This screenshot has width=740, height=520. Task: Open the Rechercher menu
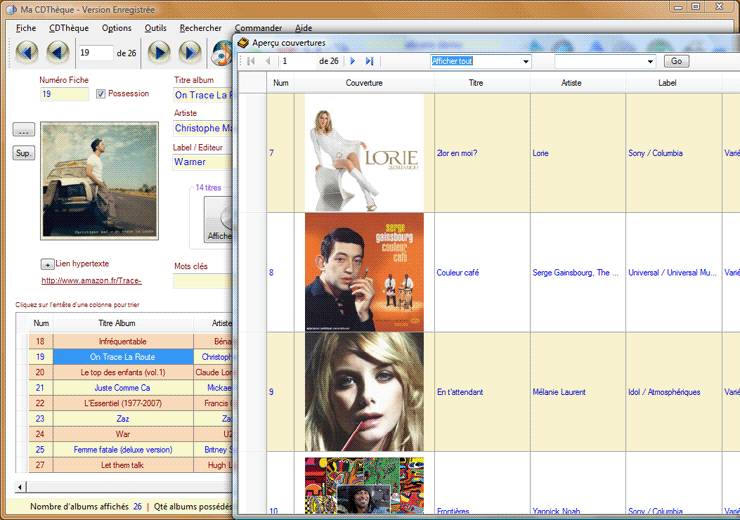tap(200, 28)
